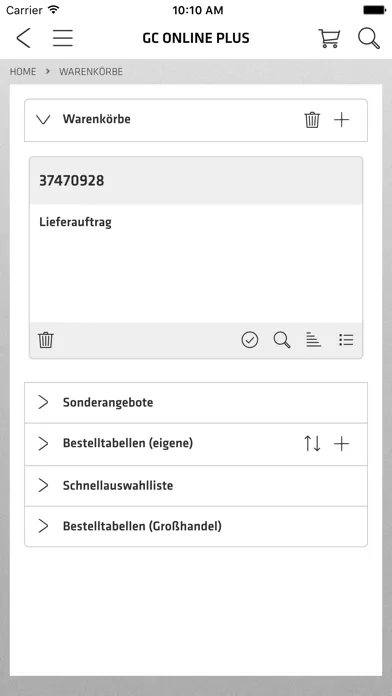Screen dimensions: 392x696
Task: Open the sorted bars view of basket 37470928
Action: [x=313, y=340]
